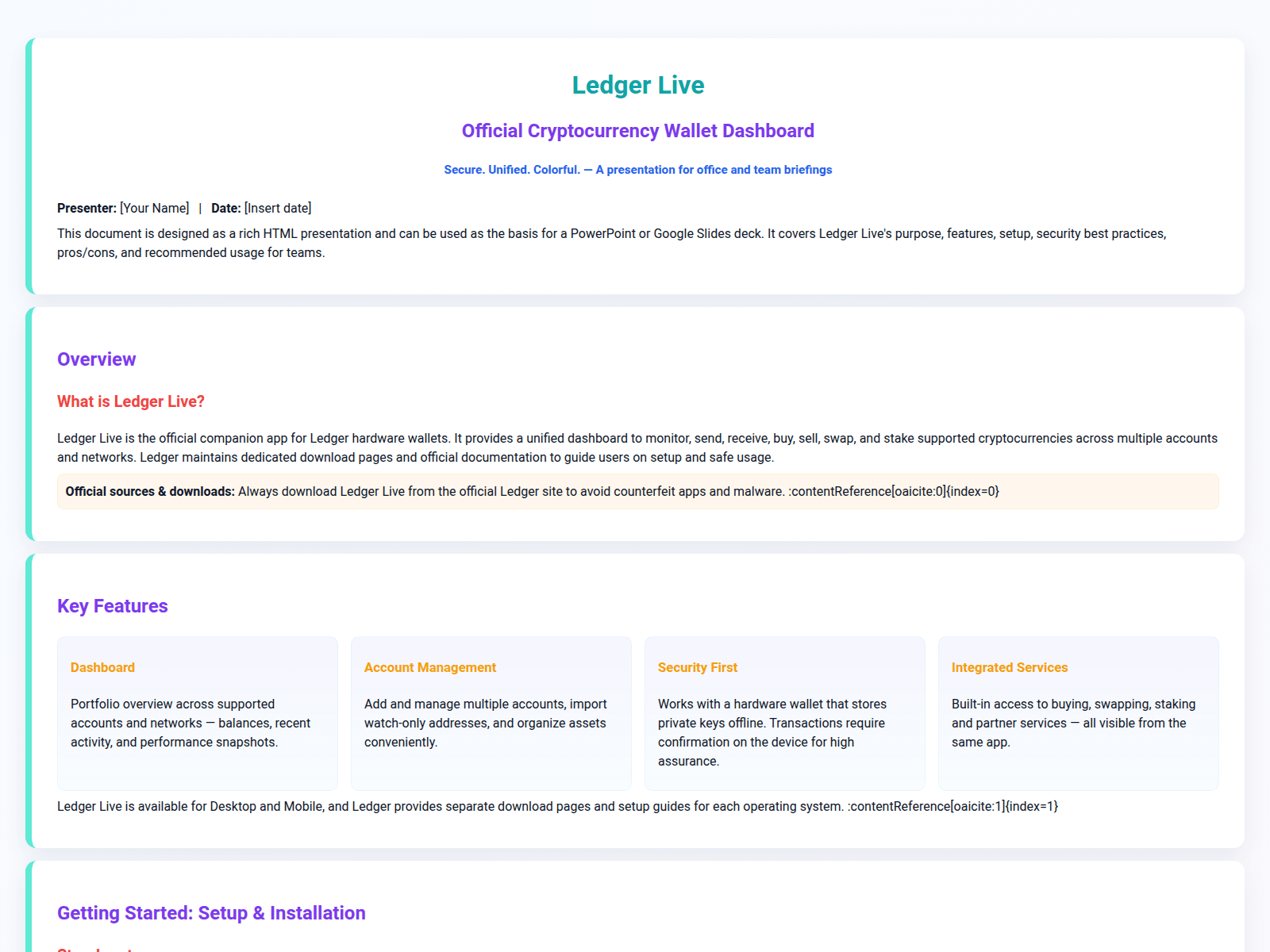The height and width of the screenshot is (952, 1270).
Task: Click the Getting Started Setup Installation heading
Action: tap(210, 913)
